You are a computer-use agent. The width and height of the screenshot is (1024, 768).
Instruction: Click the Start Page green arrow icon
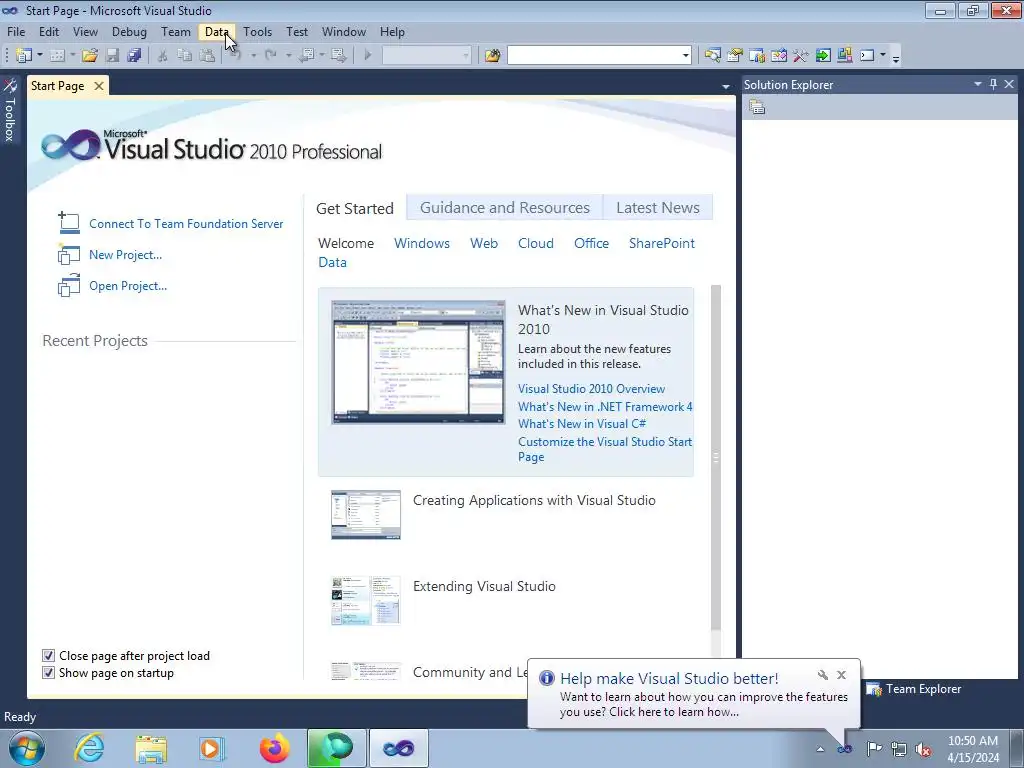pyautogui.click(x=823, y=56)
